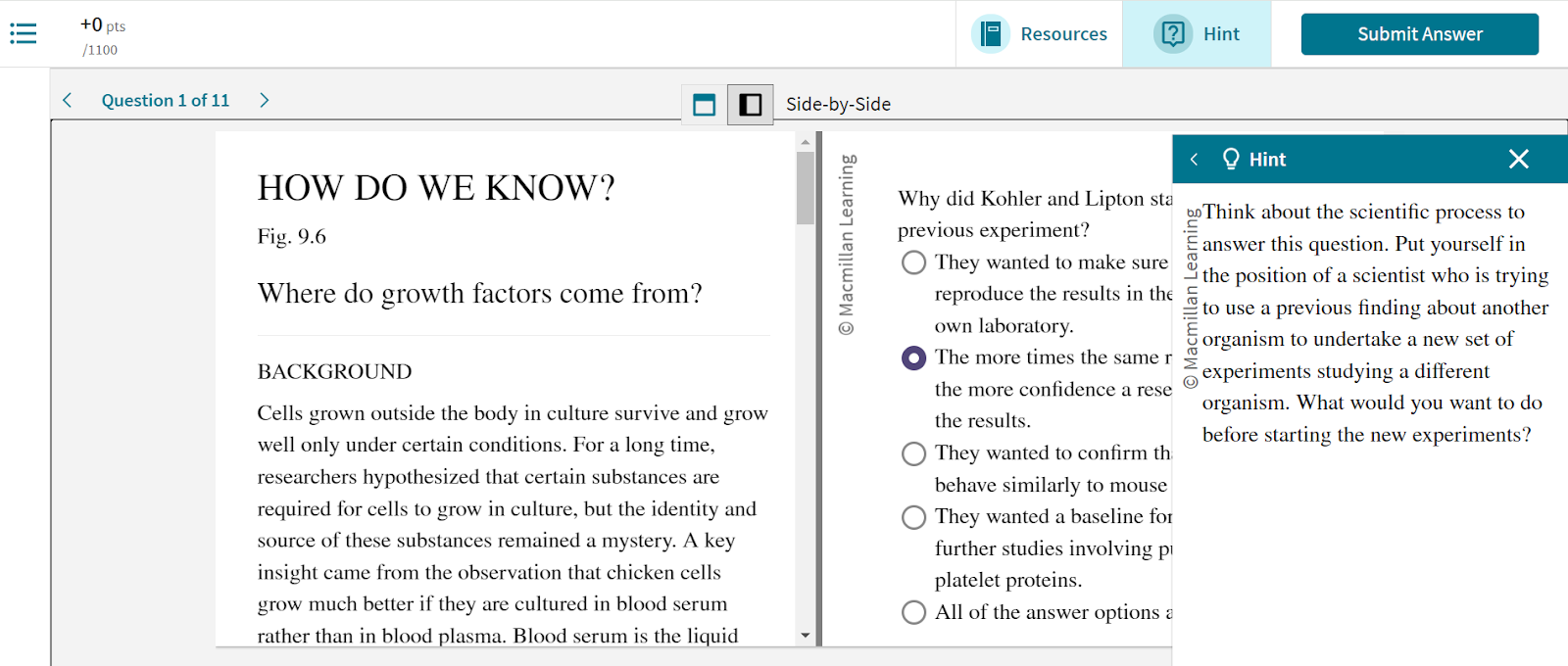This screenshot has width=1568, height=666.
Task: Click the Side-by-Side view label
Action: [838, 104]
